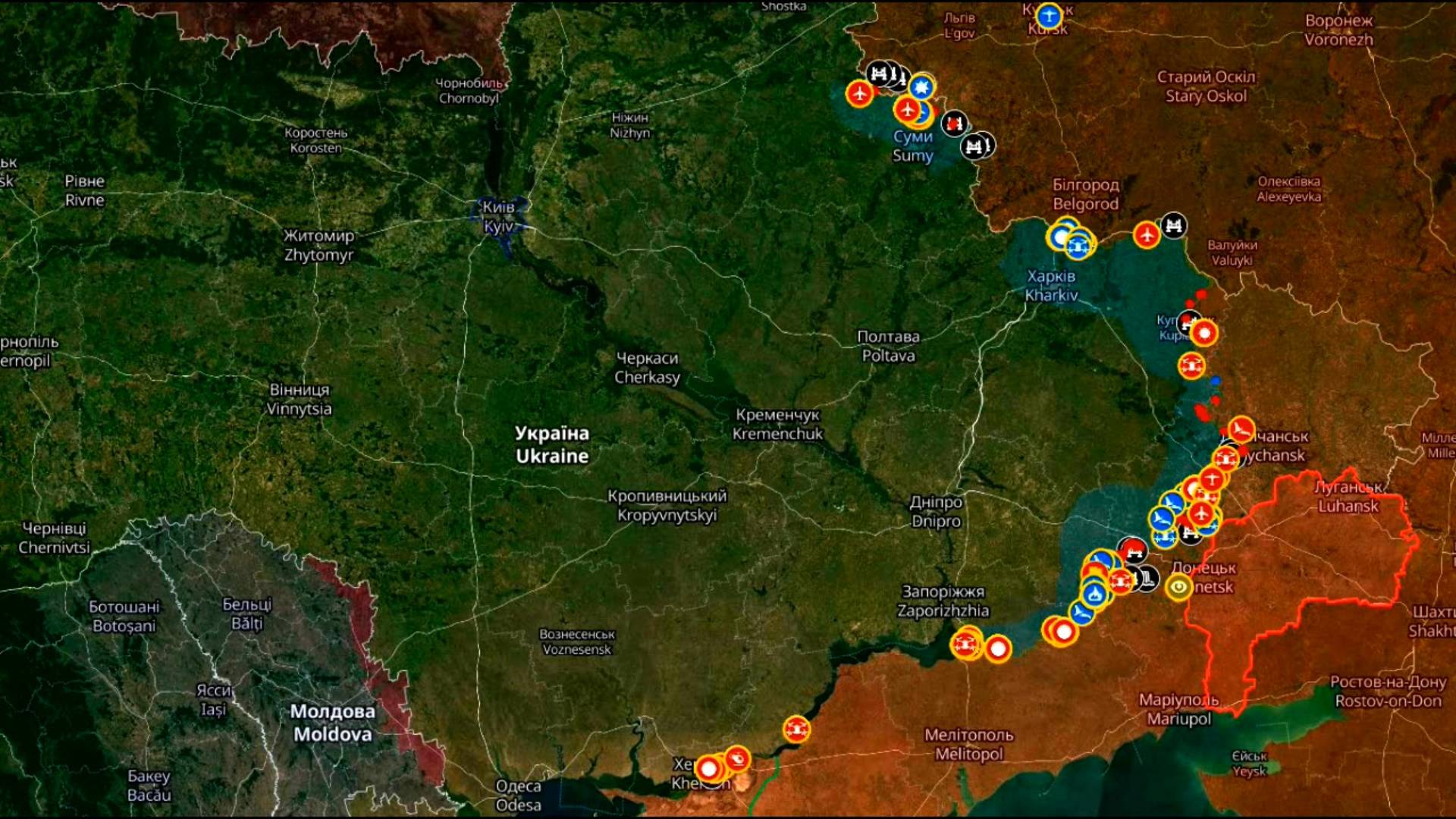Select the red drone marker south of Zaporizhzhia
The width and height of the screenshot is (1456, 819).
[x=965, y=645]
